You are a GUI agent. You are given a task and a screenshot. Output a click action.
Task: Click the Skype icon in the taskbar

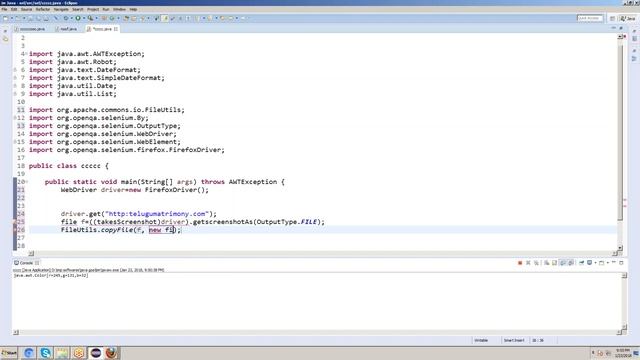point(45,353)
